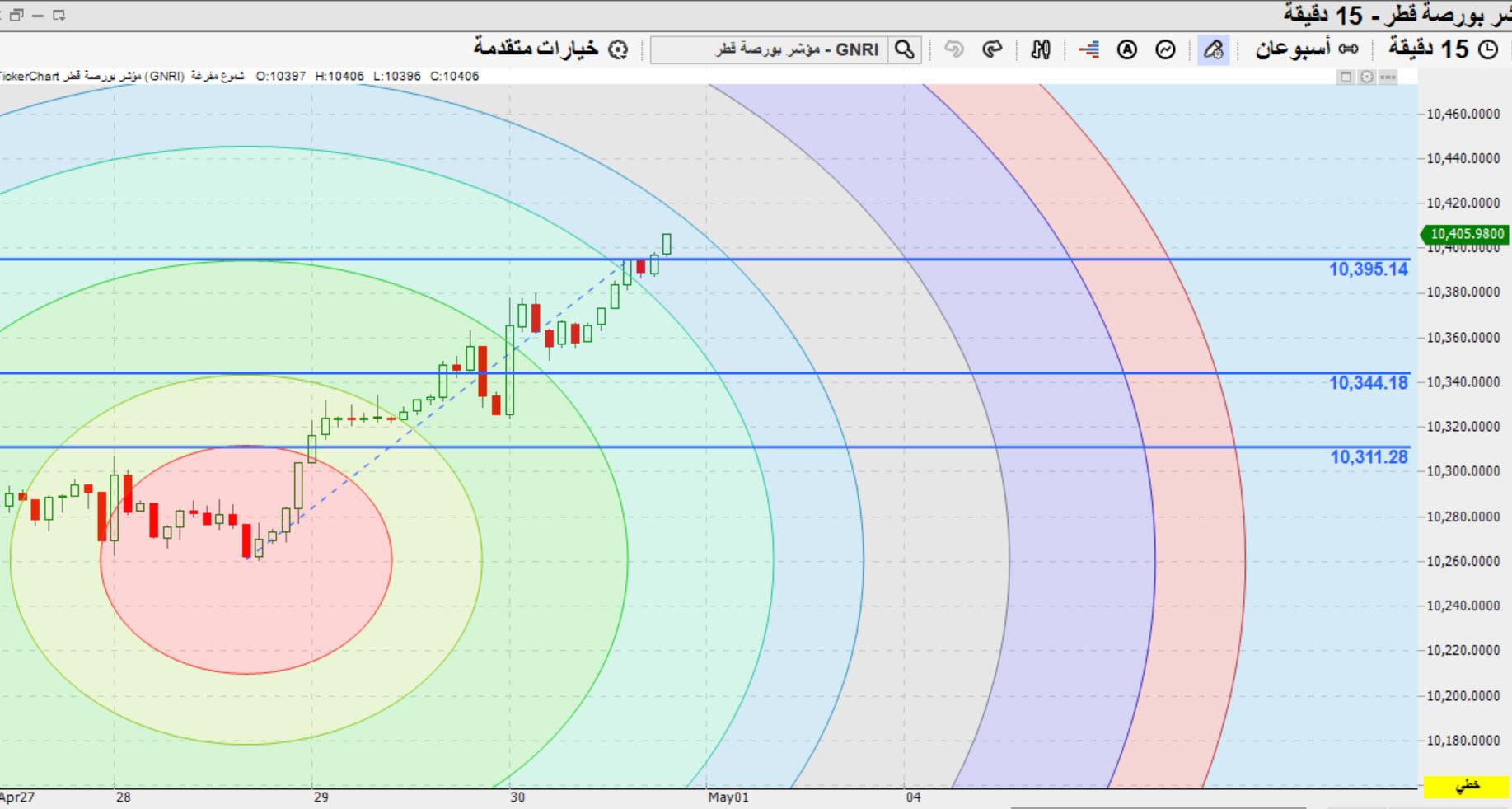Click the GNRI chart legend title

click(x=123, y=76)
